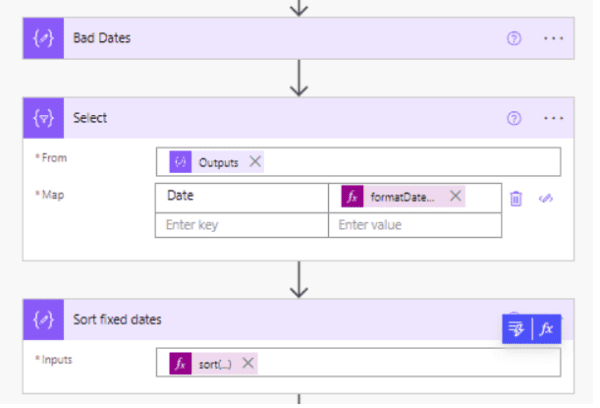Viewport: 600px width, 408px height.
Task: Click the Bad Dates compose action icon
Action: point(44,38)
